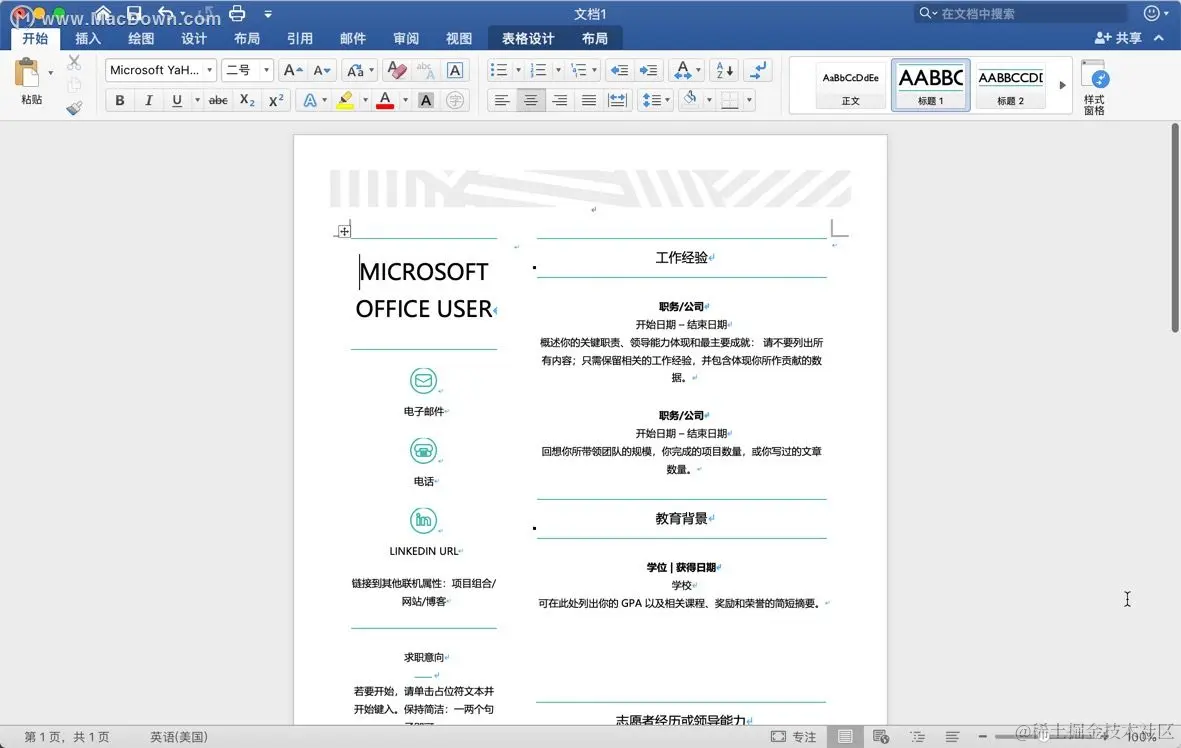This screenshot has width=1181, height=748.
Task: Open the feedback smiley icon
Action: (x=1152, y=14)
